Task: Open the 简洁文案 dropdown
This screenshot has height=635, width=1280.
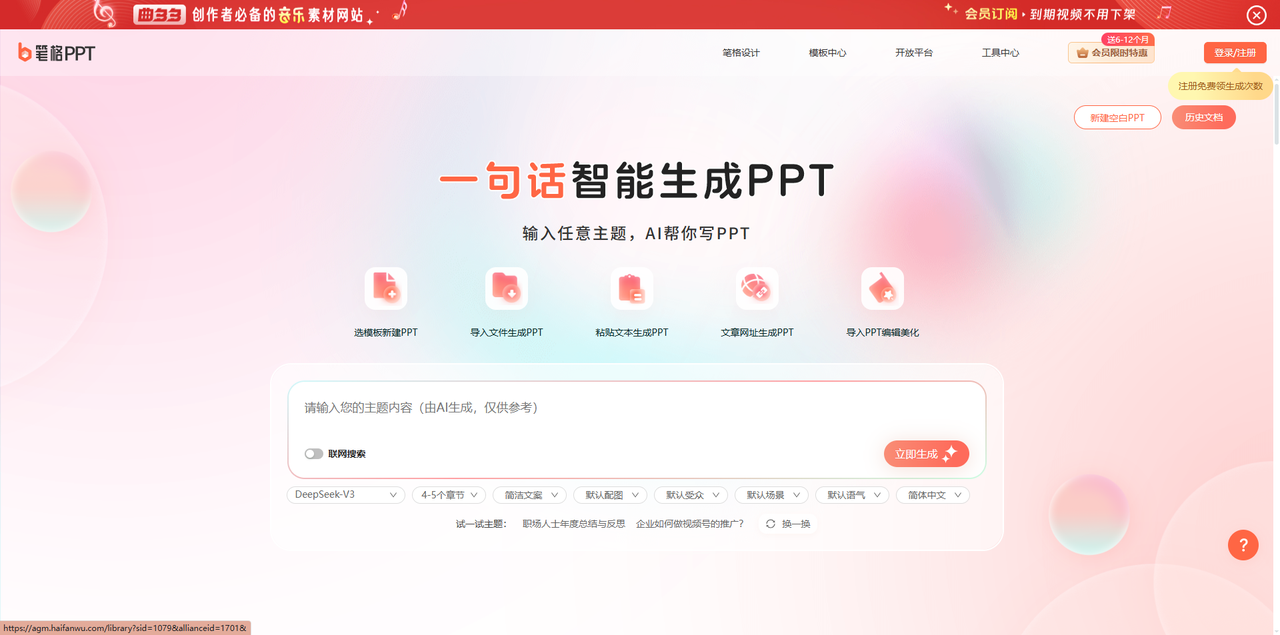Action: [530, 495]
